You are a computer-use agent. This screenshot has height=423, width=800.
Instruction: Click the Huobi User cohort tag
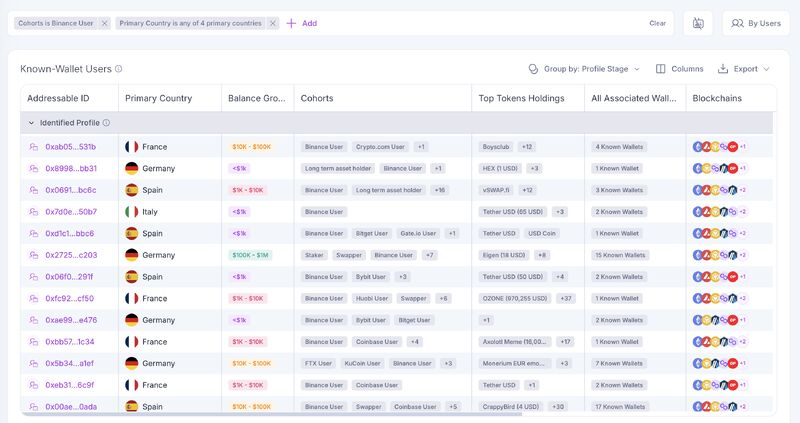(x=372, y=298)
